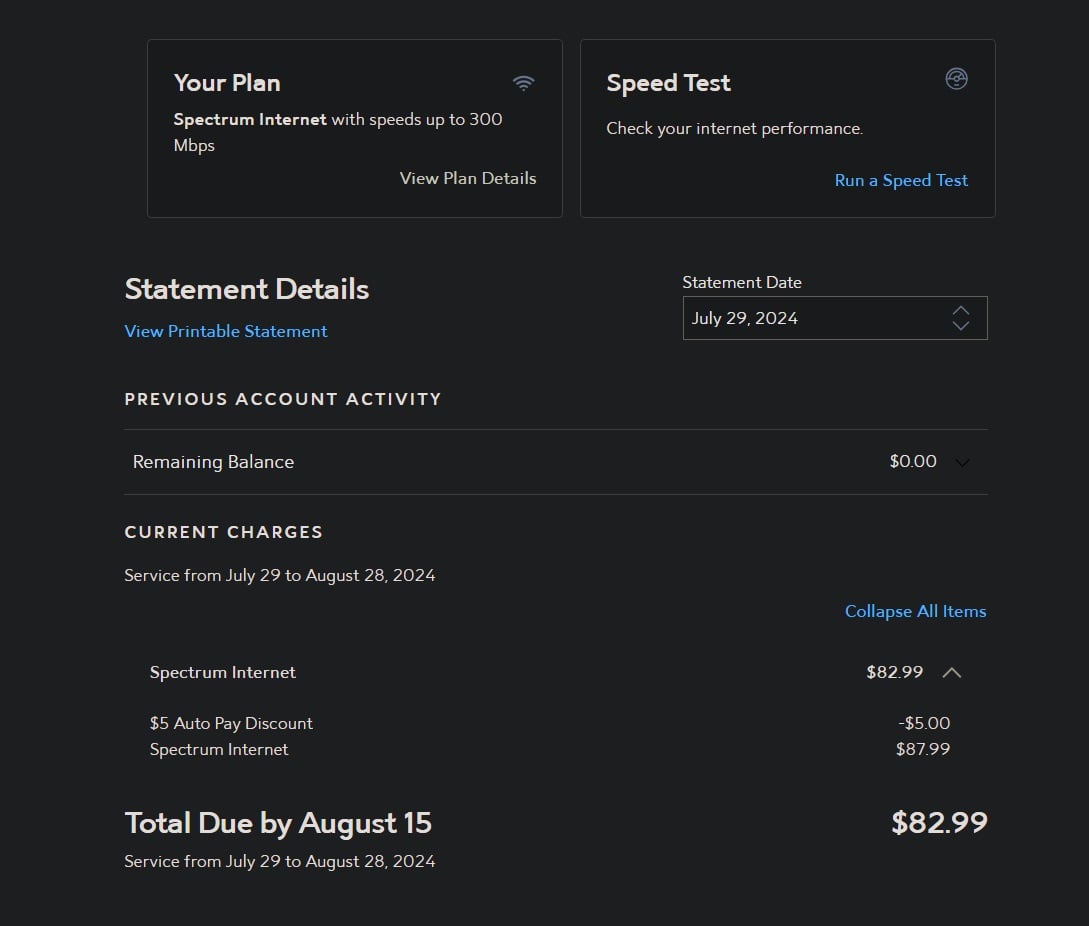The height and width of the screenshot is (926, 1089).
Task: Expand the Remaining Balance chevron
Action: tap(962, 462)
